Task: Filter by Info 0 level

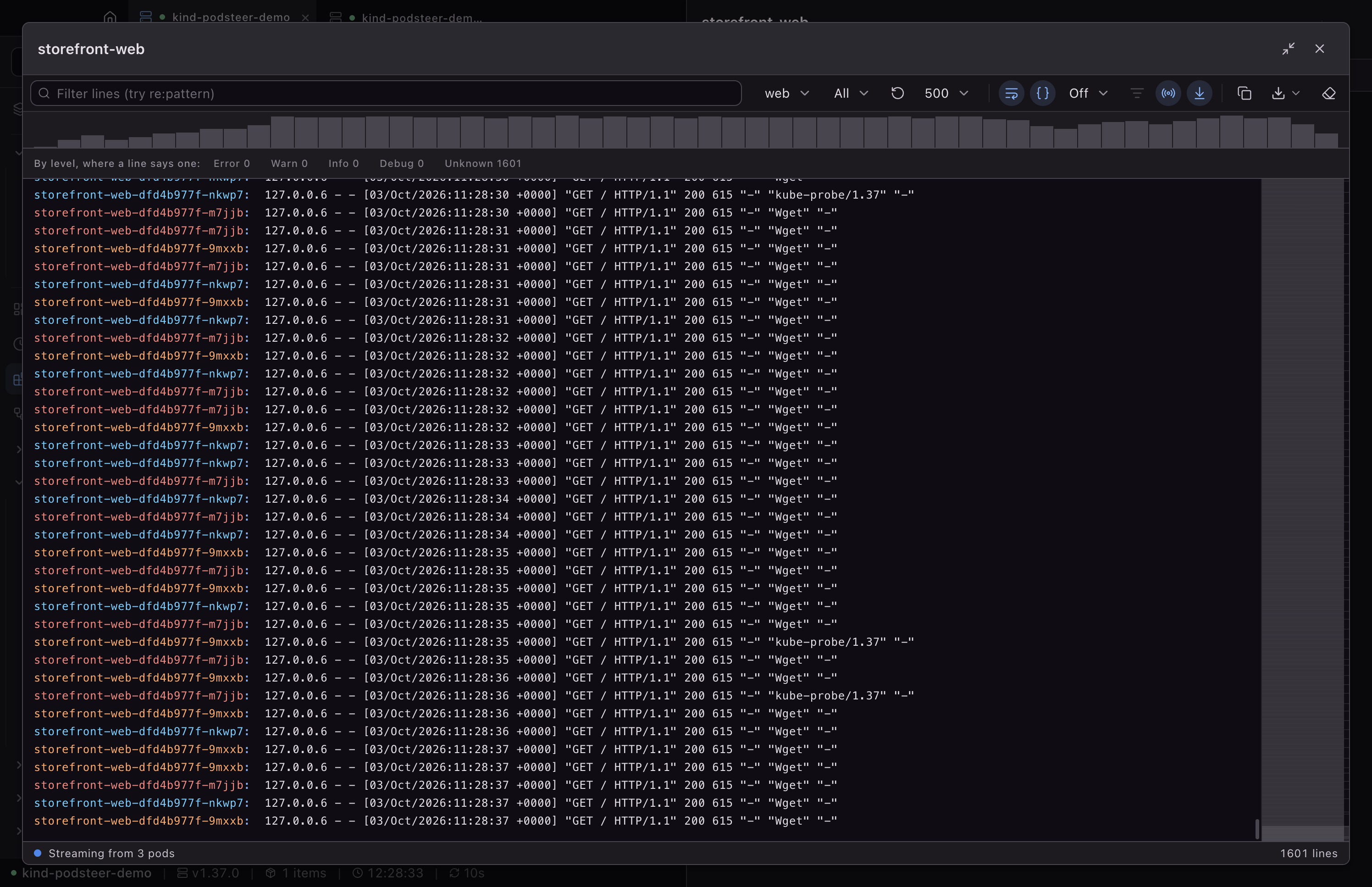Action: [x=344, y=164]
